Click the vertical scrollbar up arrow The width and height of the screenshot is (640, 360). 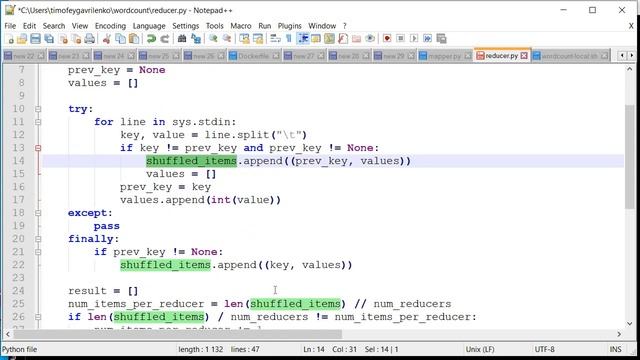click(629, 69)
